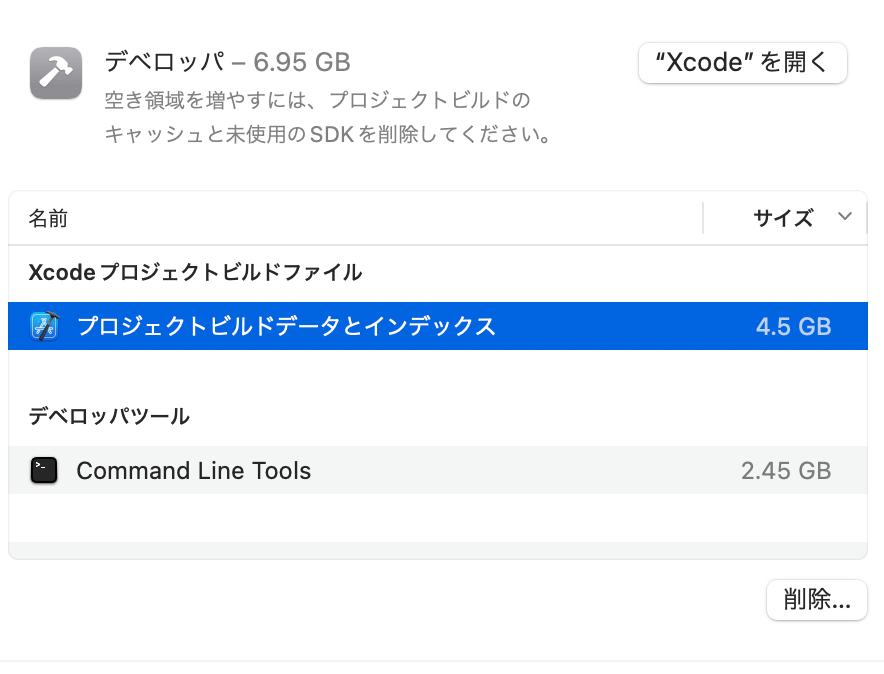Image resolution: width=884 pixels, height=674 pixels.
Task: Sort by the サイズ column header
Action: [783, 218]
